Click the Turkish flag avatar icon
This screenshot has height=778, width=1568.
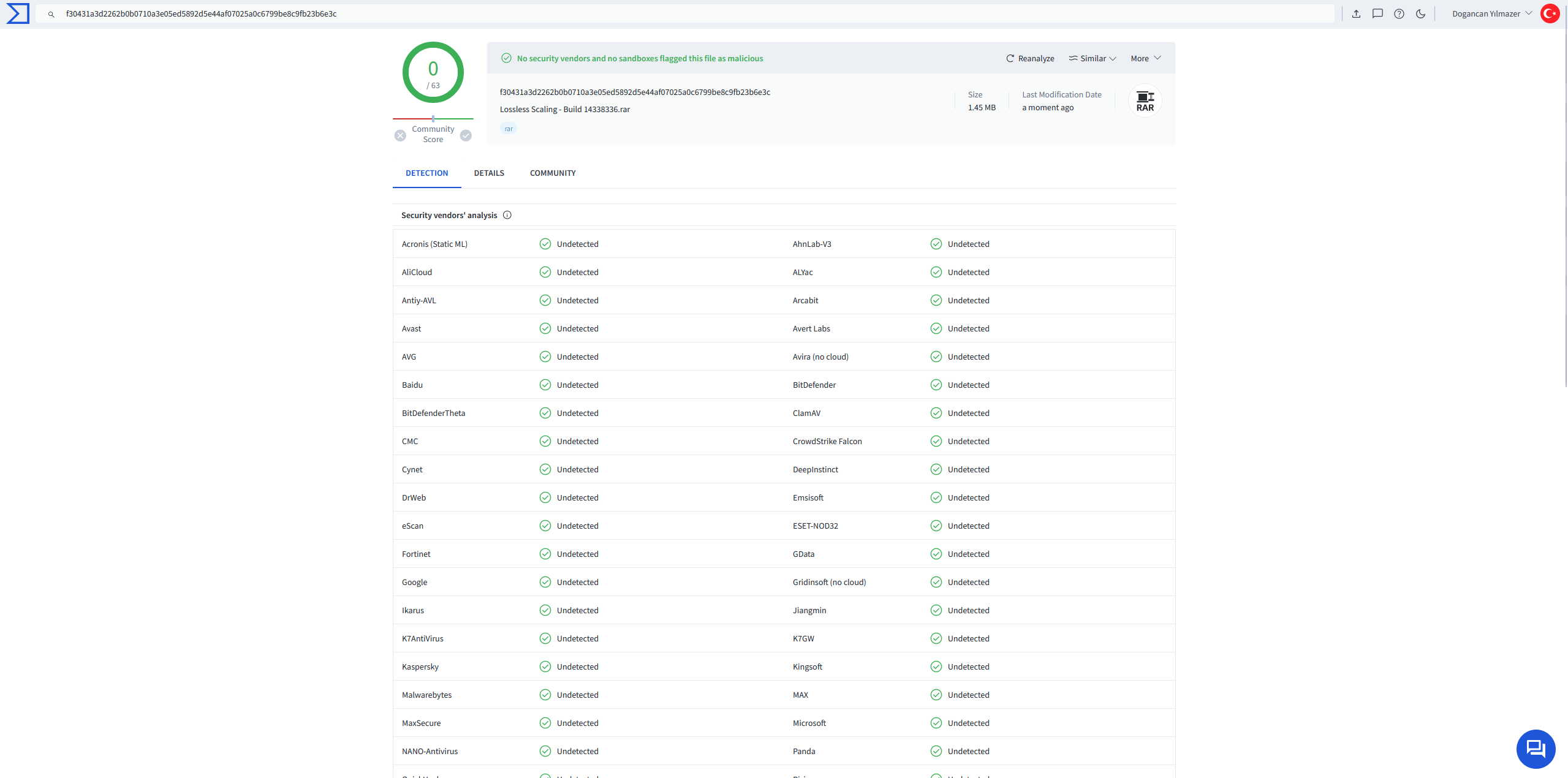[1550, 13]
